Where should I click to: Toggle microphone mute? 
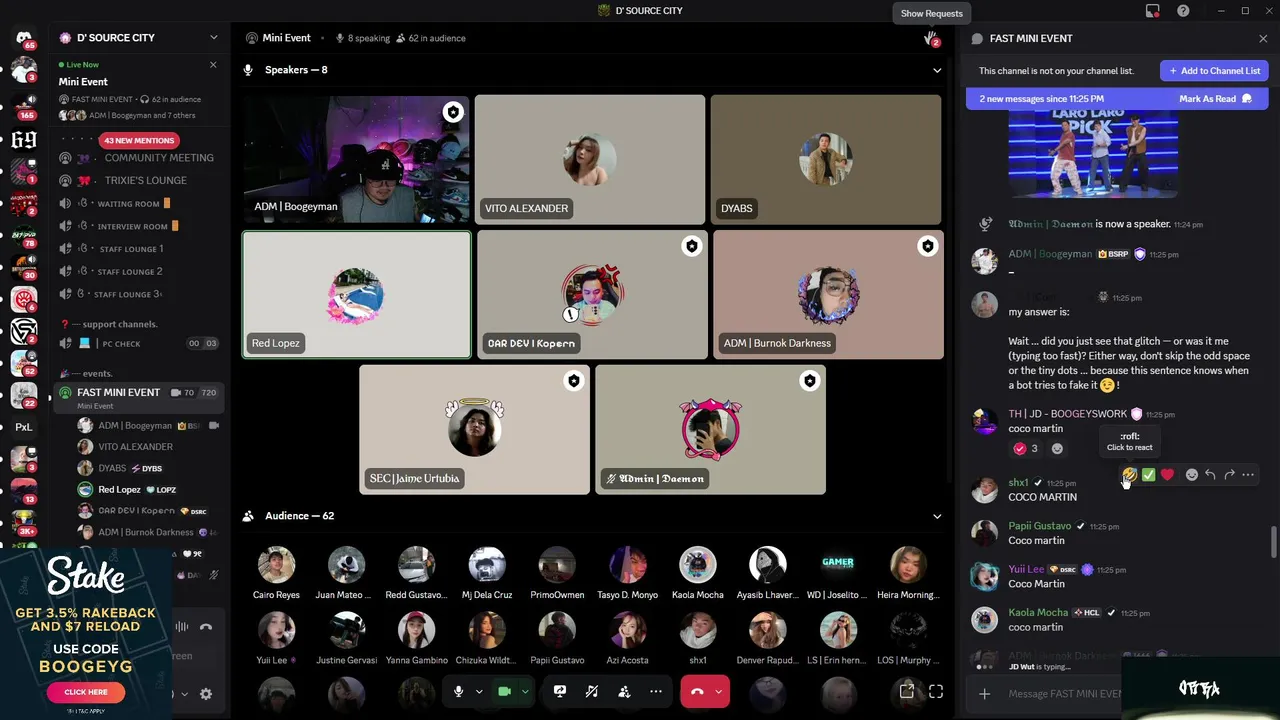point(458,691)
